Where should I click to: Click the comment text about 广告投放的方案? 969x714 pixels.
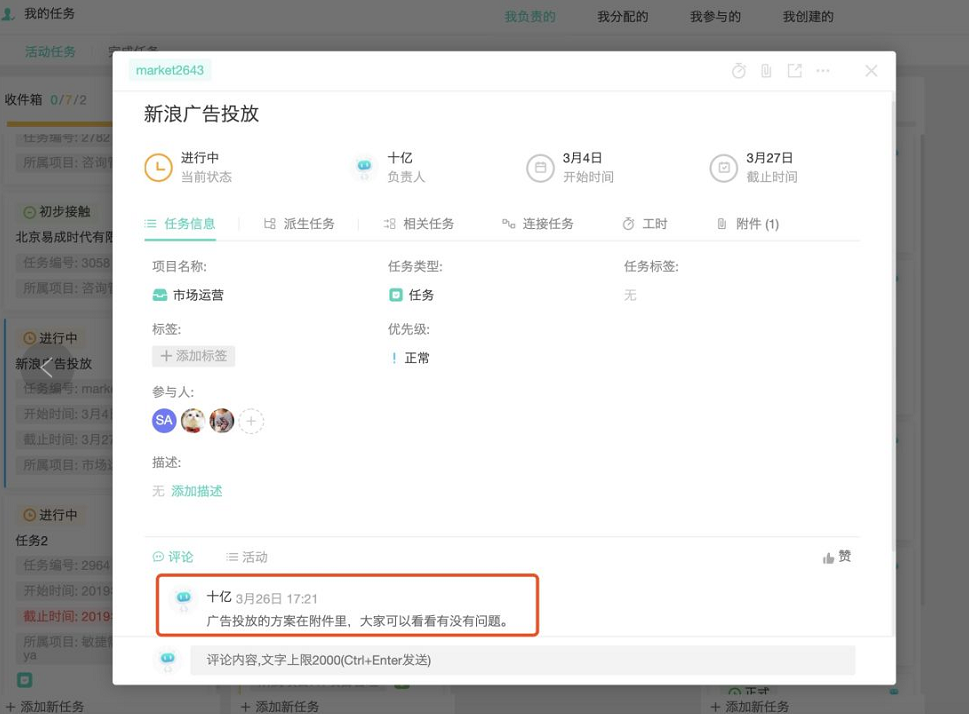point(357,621)
